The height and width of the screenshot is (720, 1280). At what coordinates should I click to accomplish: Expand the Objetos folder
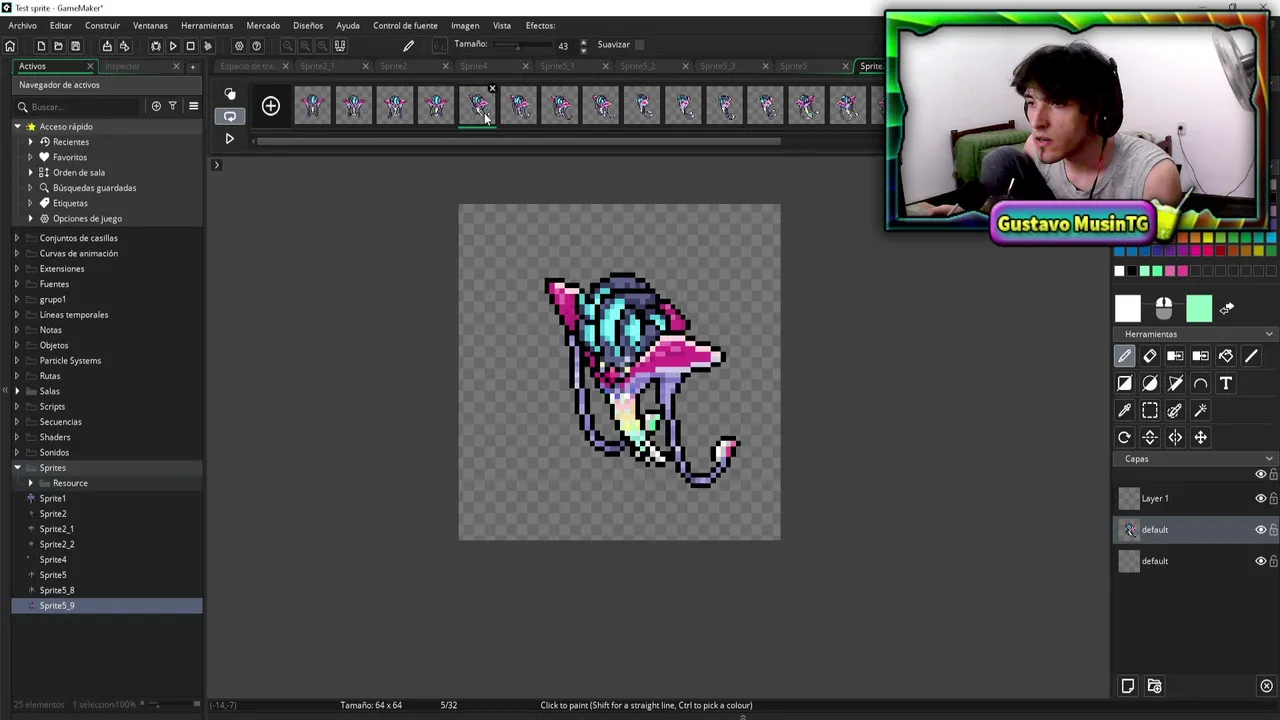point(17,345)
